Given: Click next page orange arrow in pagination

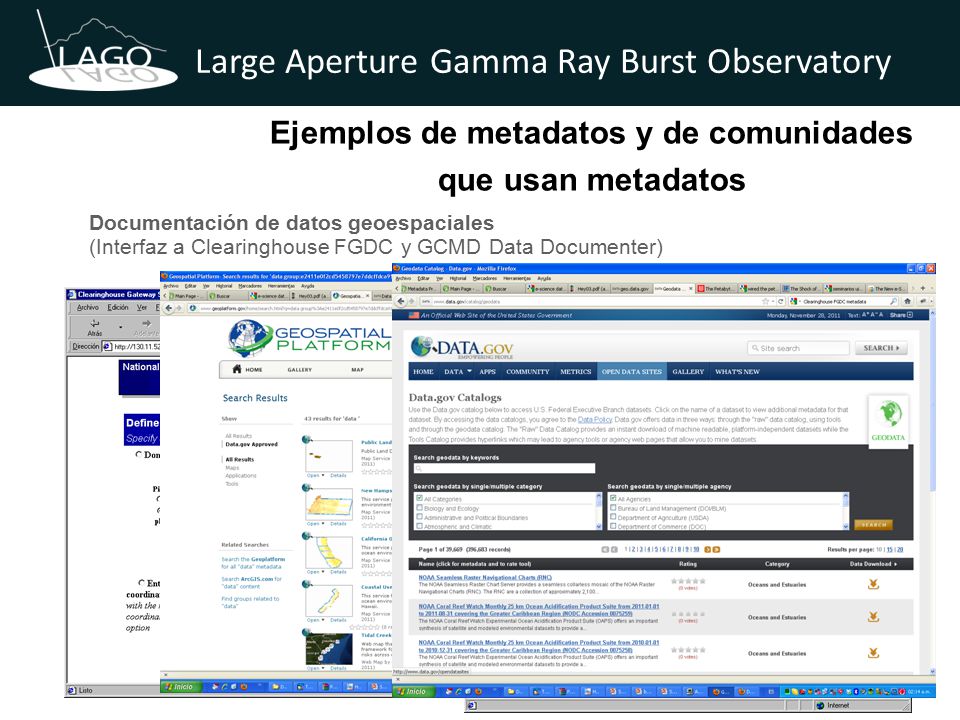Looking at the screenshot, I should pos(708,549).
